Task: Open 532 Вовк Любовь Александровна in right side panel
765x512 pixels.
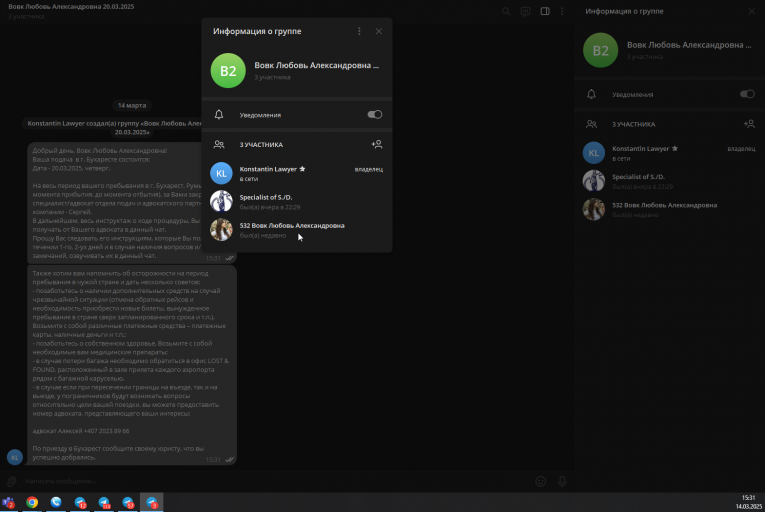Action: point(669,209)
